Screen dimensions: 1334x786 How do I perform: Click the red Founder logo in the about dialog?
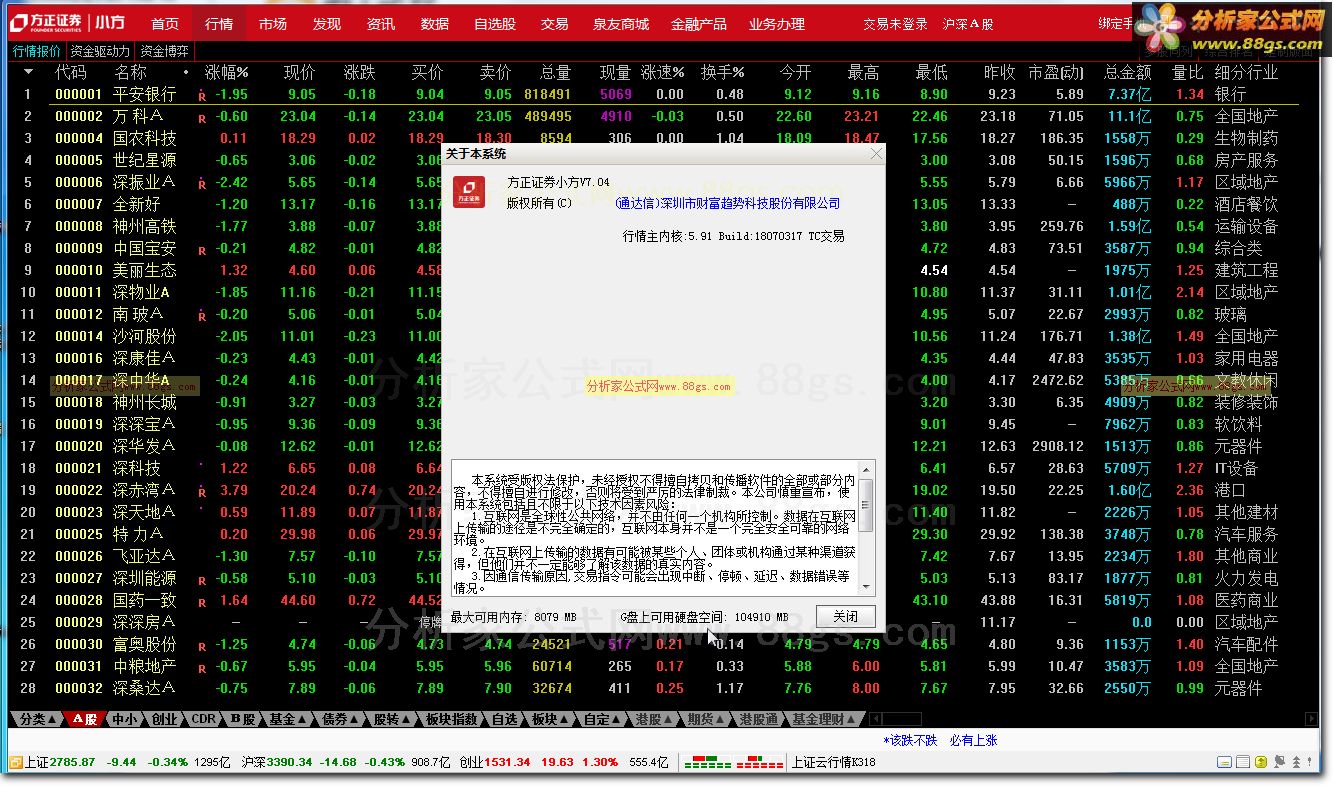tap(469, 193)
